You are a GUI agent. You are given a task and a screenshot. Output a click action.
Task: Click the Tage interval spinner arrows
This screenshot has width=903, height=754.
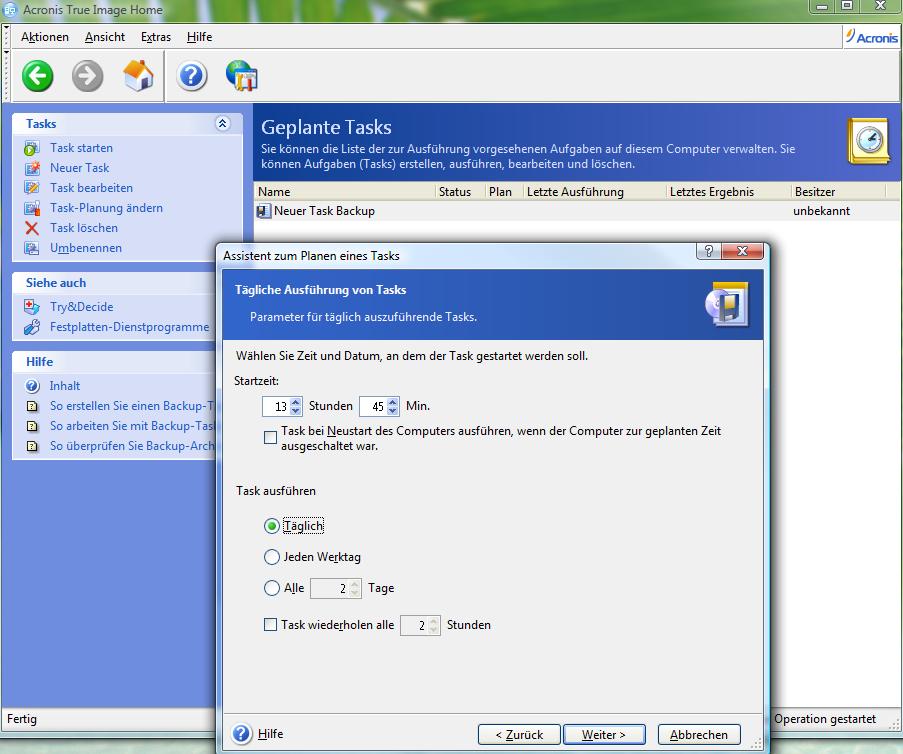(355, 589)
